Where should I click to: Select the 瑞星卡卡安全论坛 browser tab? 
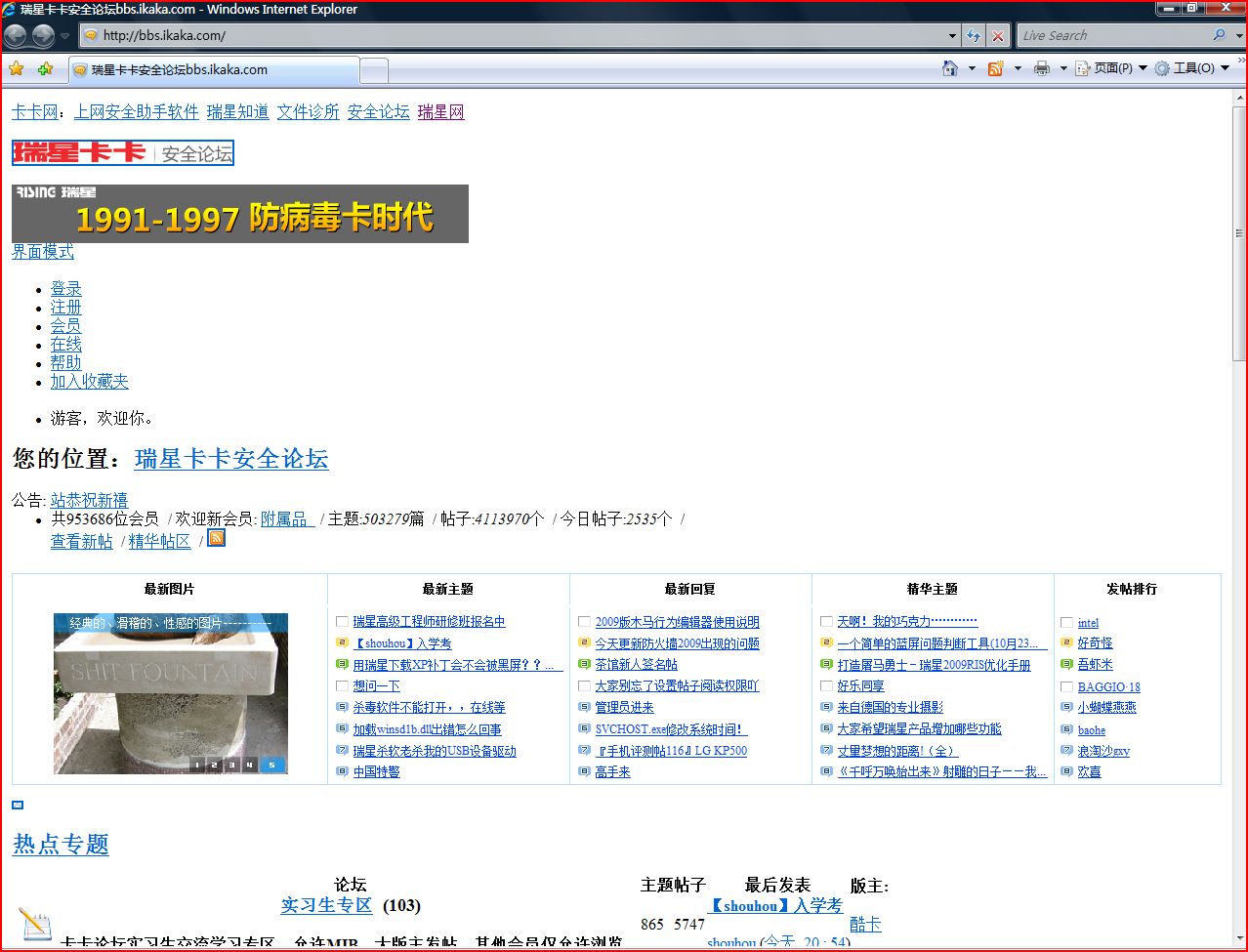pyautogui.click(x=214, y=69)
